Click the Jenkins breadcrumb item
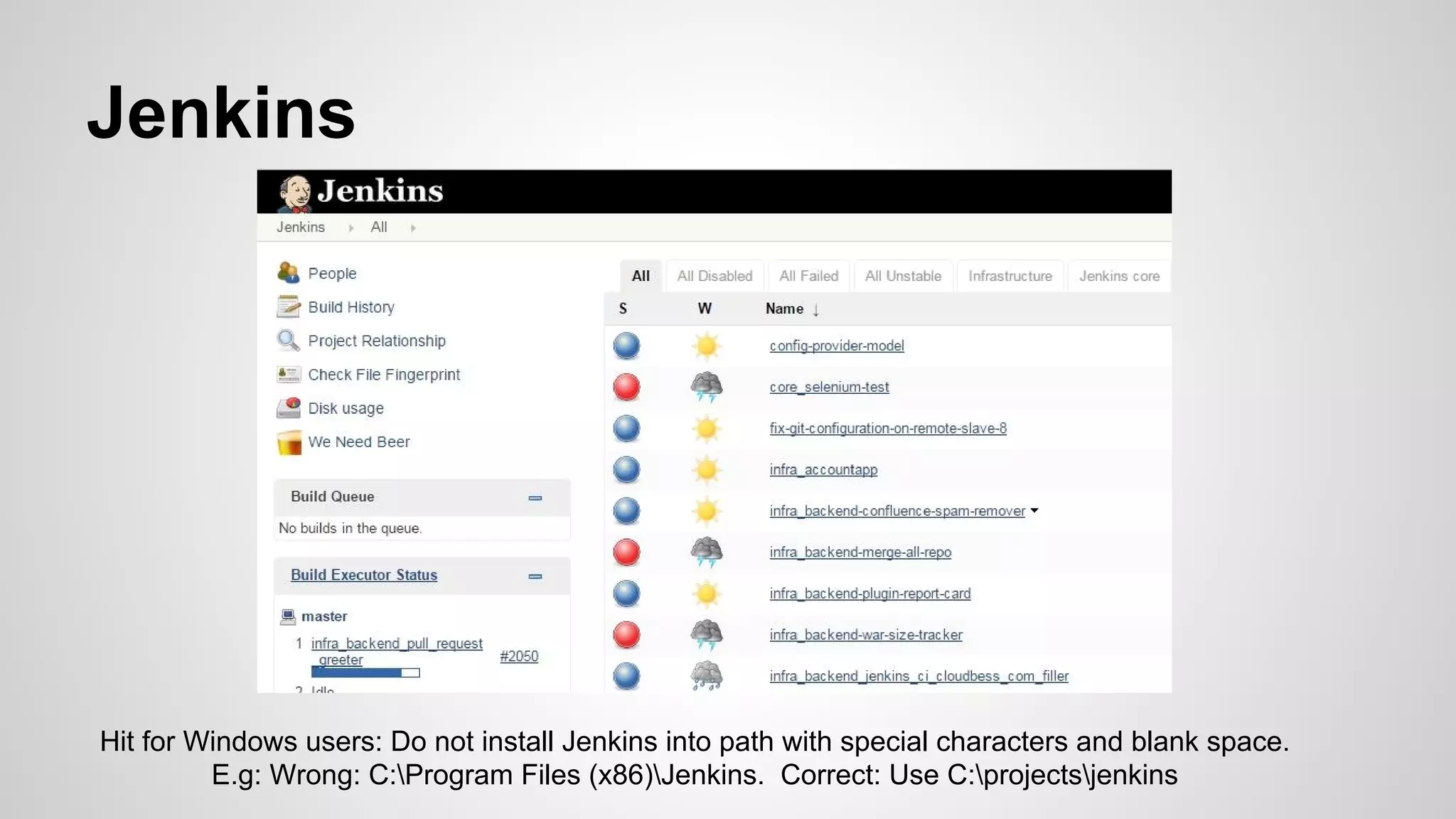The image size is (1456, 819). click(301, 227)
